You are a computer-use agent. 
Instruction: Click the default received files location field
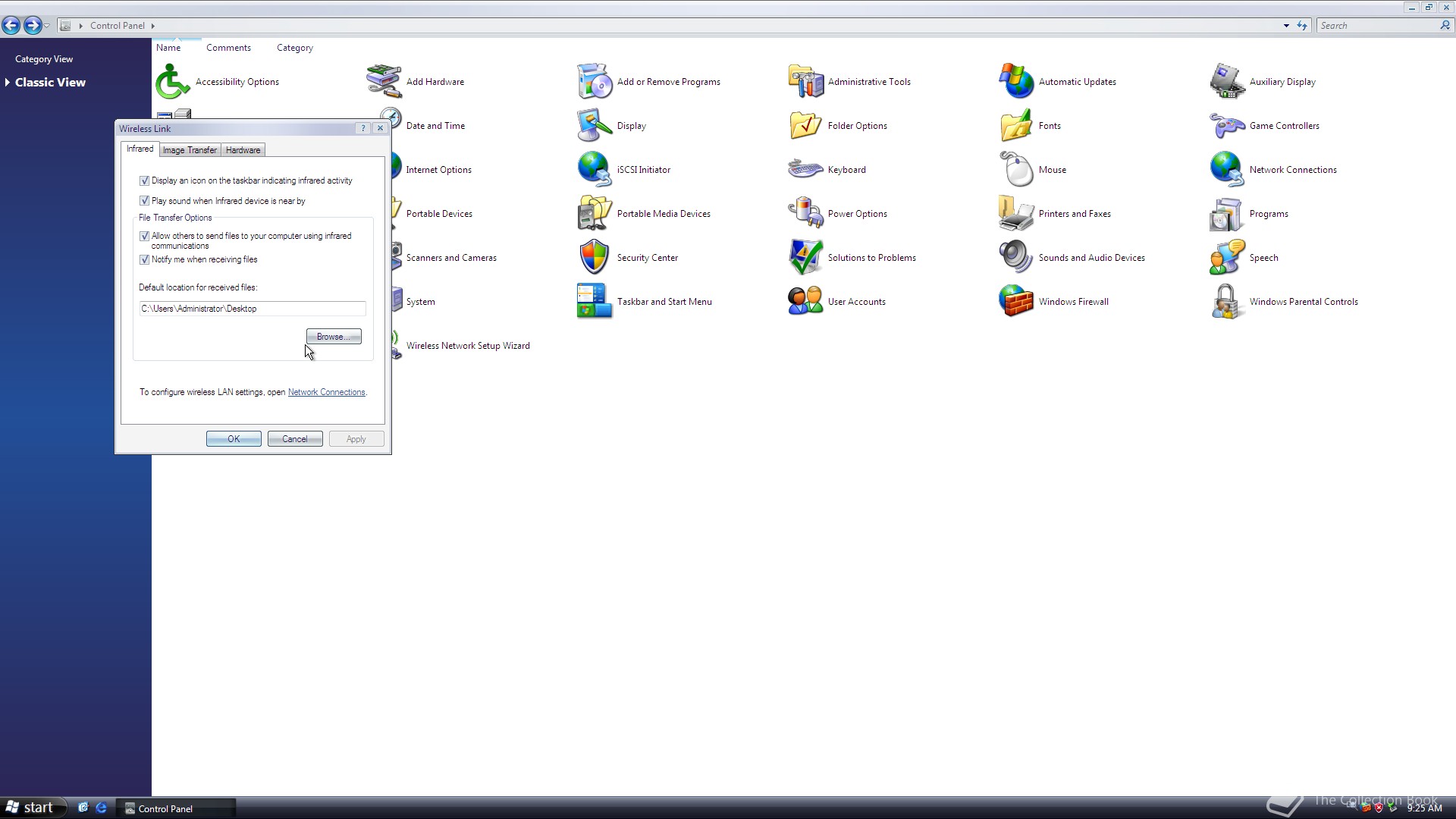pos(252,309)
